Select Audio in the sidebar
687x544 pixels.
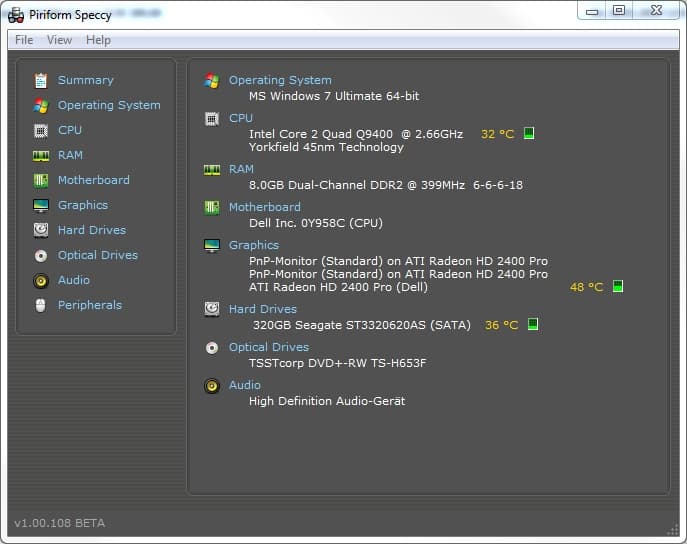click(74, 280)
